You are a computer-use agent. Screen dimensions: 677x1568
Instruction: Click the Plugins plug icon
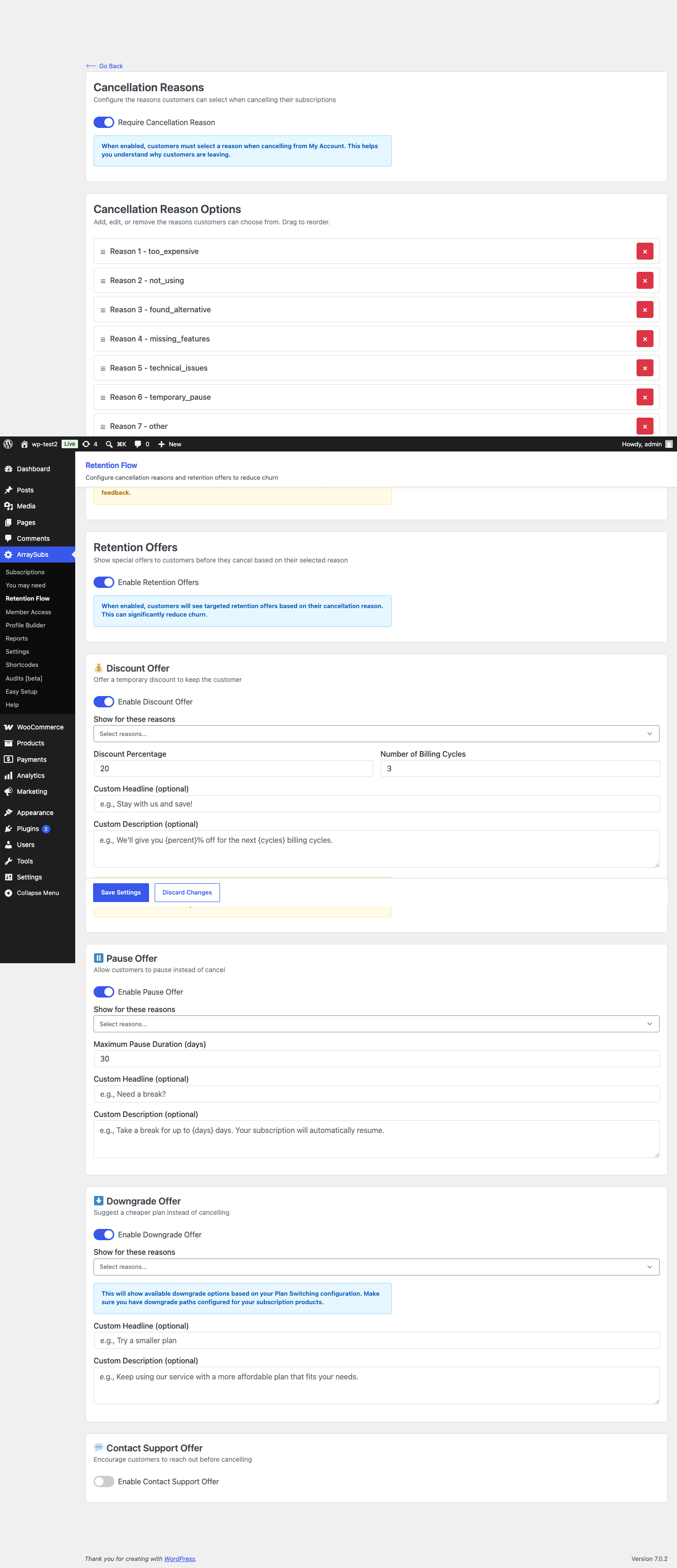click(x=8, y=829)
